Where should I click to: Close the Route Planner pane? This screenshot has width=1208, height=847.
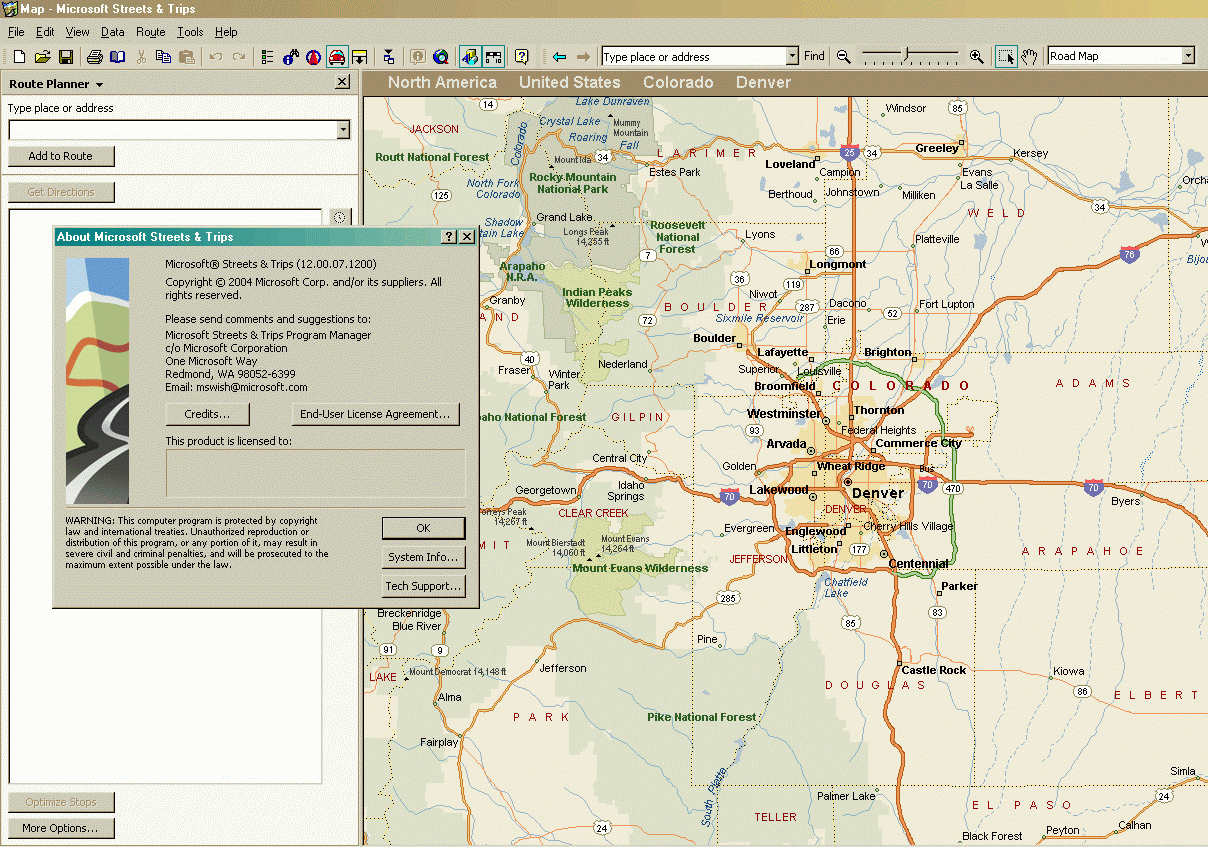pyautogui.click(x=342, y=84)
